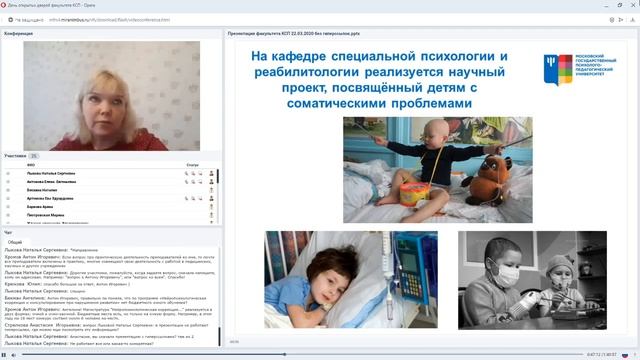Screen dimensions: 640x360
Task: Click the Чат panel header
Action: click(x=8, y=233)
